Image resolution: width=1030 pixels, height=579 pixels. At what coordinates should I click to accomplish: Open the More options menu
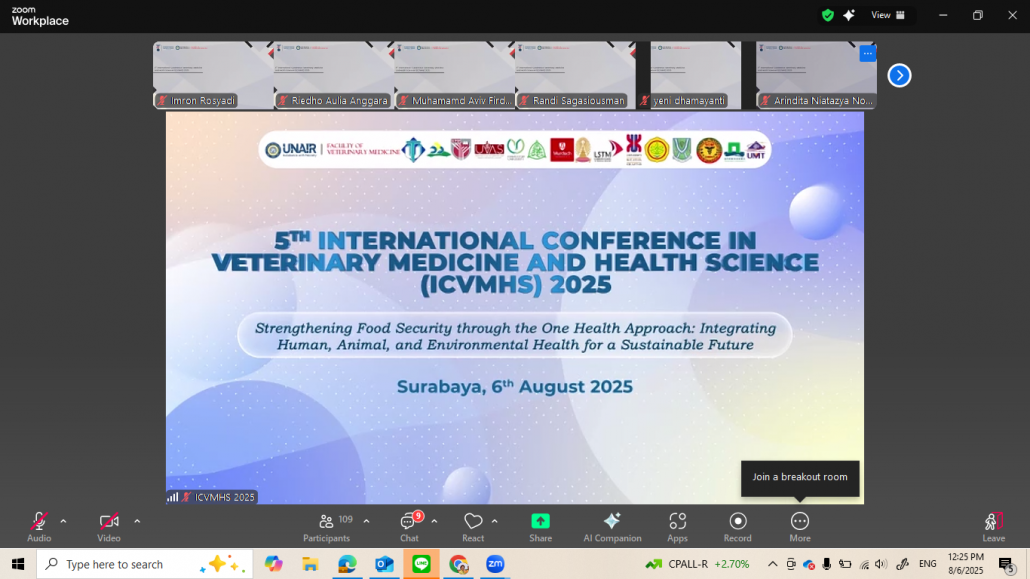coord(799,527)
